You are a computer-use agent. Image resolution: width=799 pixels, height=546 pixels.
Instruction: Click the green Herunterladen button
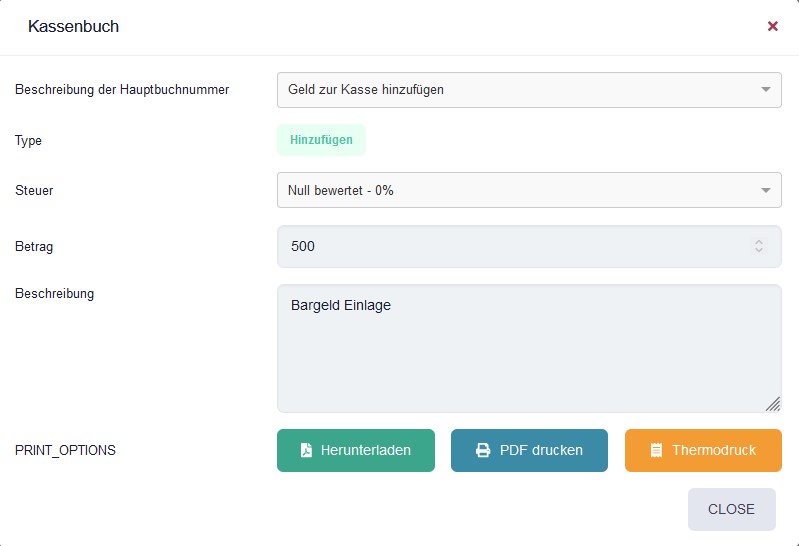pyautogui.click(x=356, y=450)
